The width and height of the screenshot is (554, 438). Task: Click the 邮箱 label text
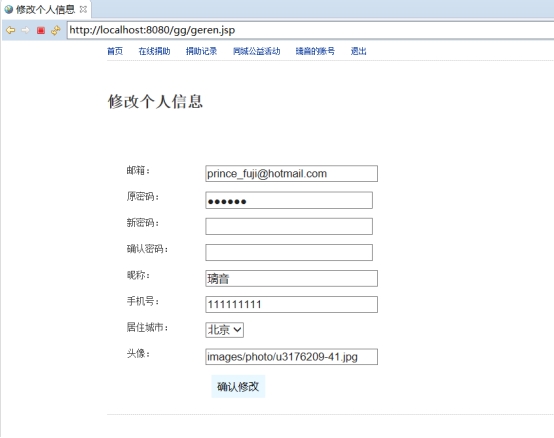138,171
